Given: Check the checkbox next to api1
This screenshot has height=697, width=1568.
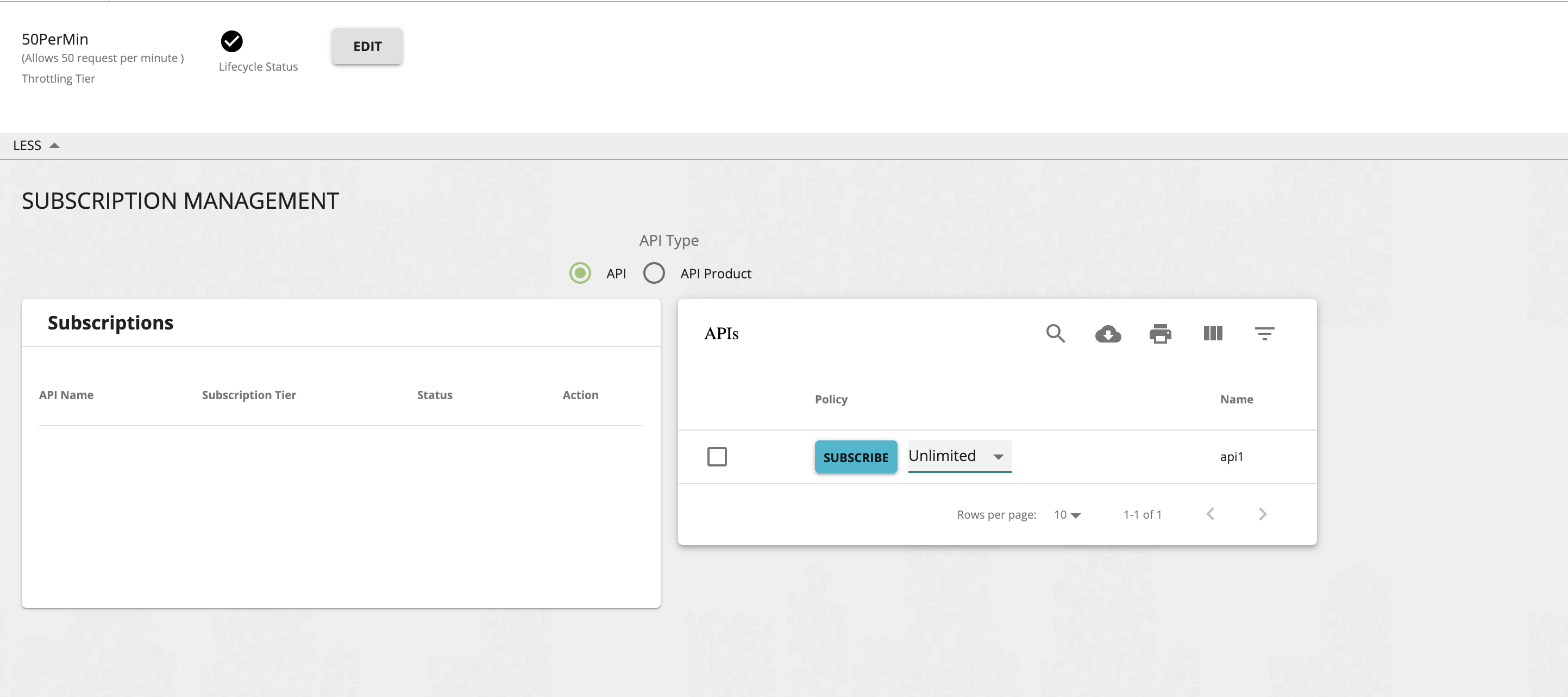Looking at the screenshot, I should coord(717,456).
